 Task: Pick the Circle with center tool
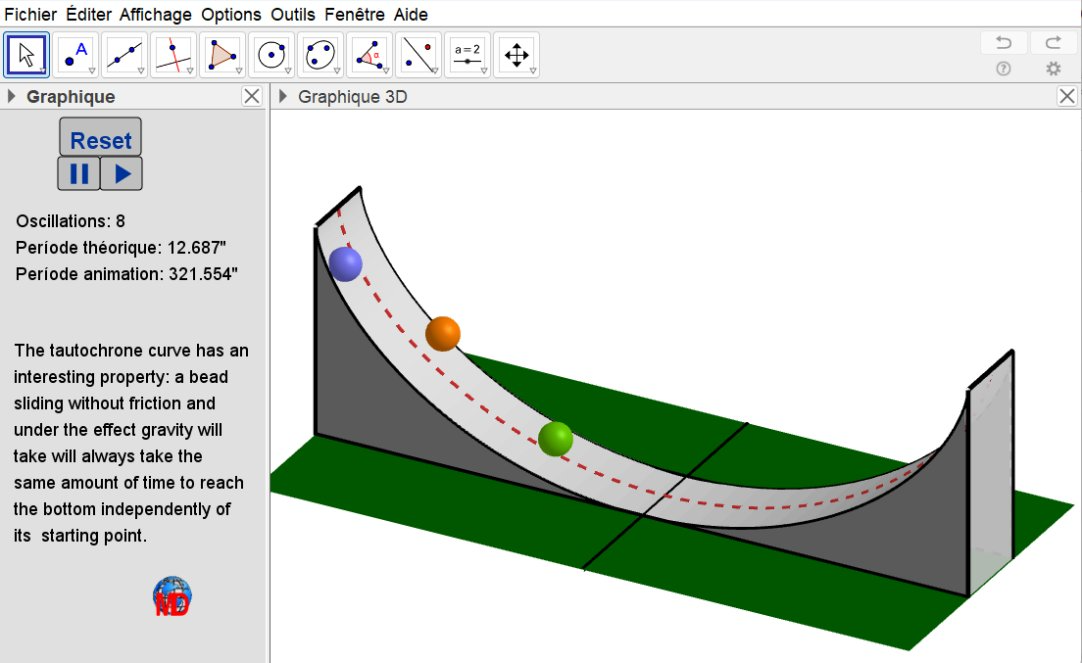click(x=271, y=55)
